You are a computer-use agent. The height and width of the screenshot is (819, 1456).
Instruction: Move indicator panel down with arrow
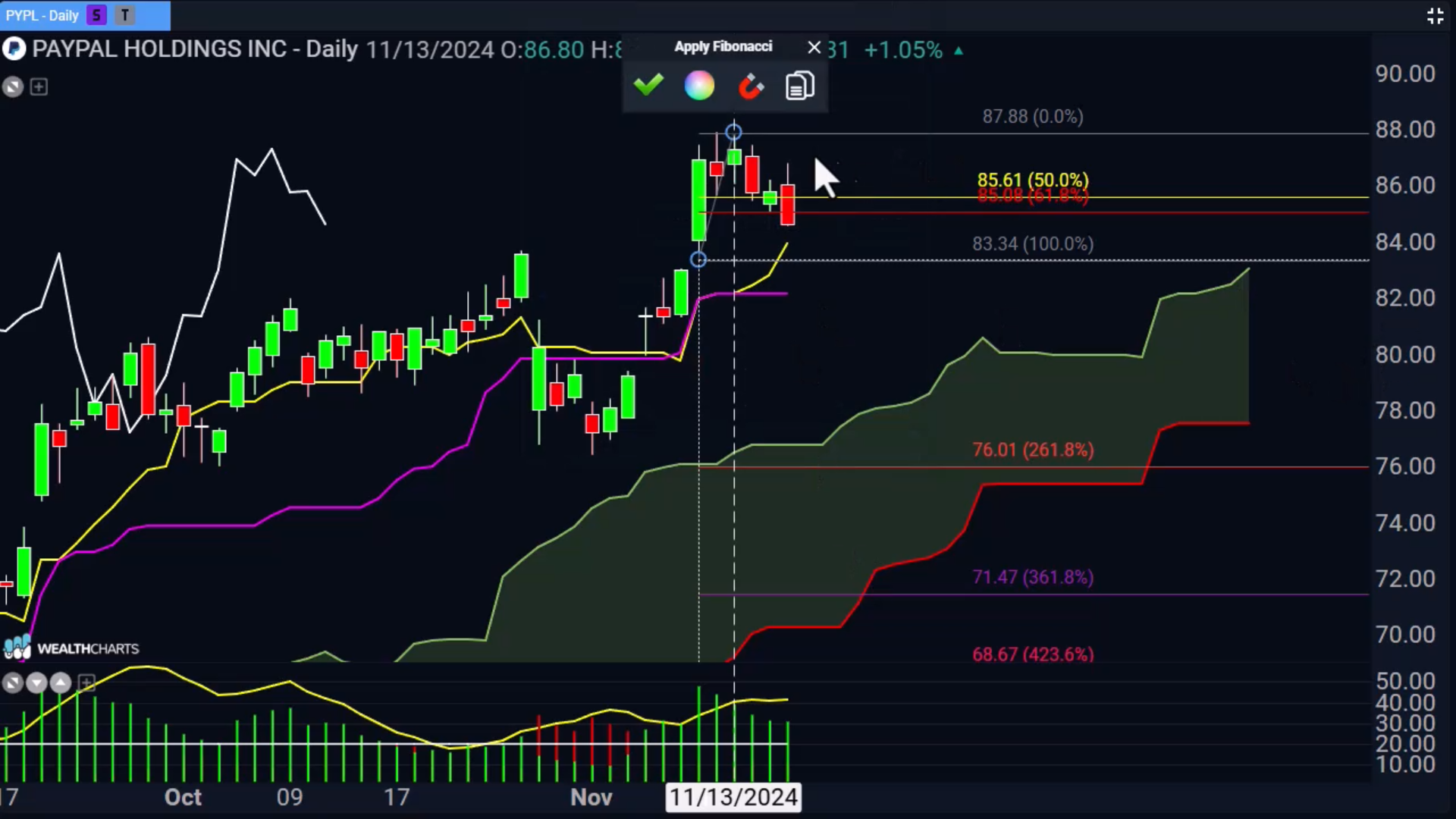[x=36, y=683]
